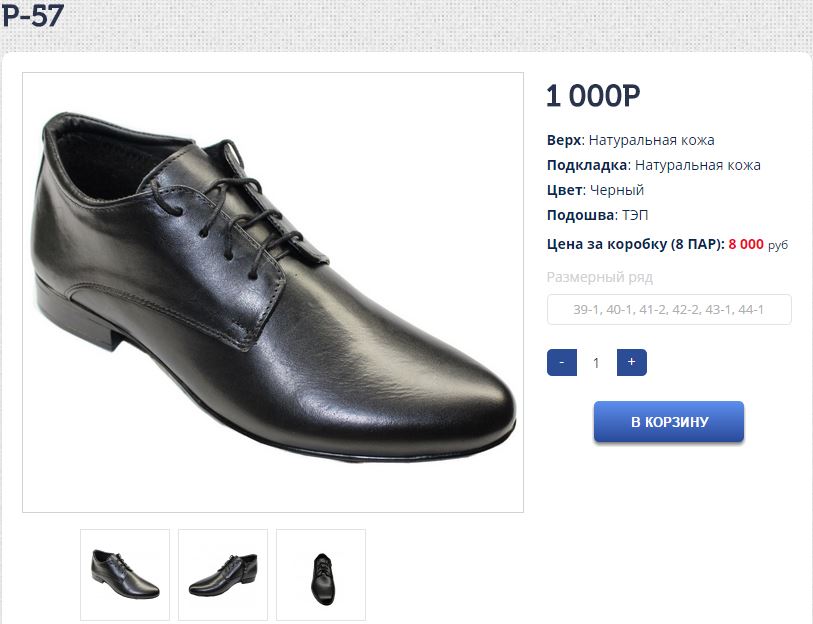Decrease quantity with the minus button
This screenshot has width=813, height=624.
click(x=562, y=362)
